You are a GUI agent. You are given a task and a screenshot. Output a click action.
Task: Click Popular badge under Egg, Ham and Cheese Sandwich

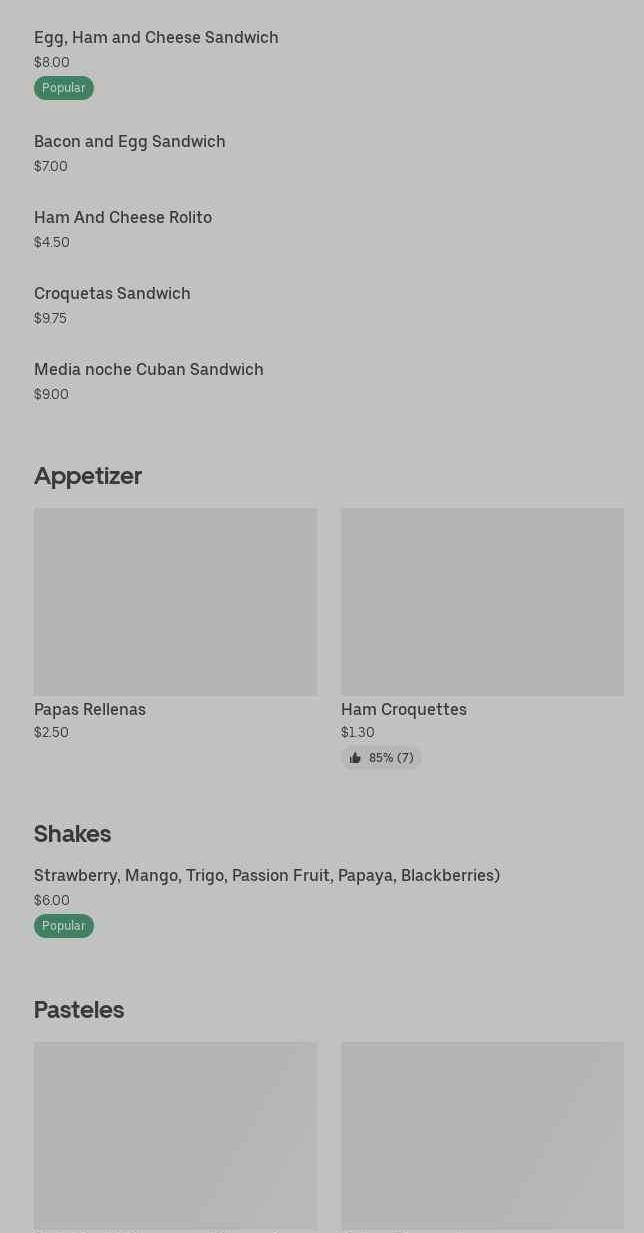(x=64, y=88)
